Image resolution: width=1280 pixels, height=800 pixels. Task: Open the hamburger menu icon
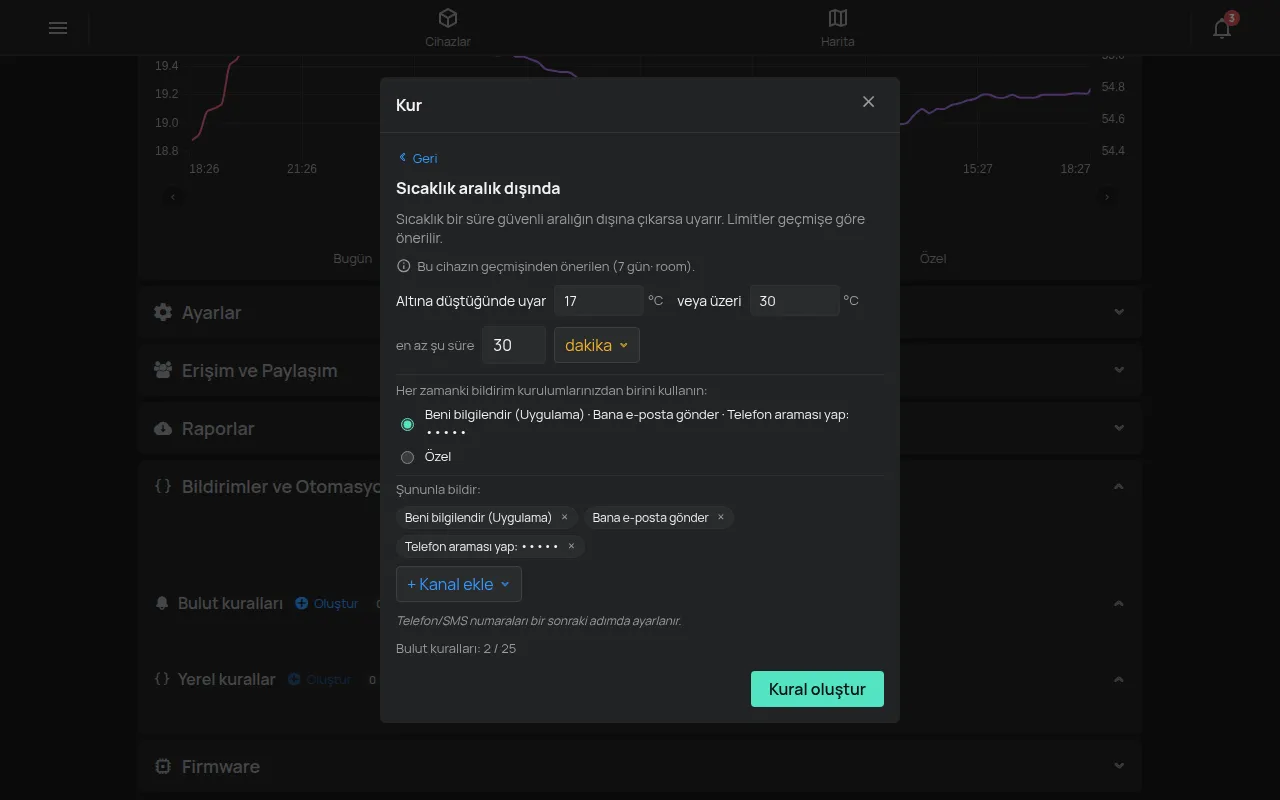pos(58,28)
